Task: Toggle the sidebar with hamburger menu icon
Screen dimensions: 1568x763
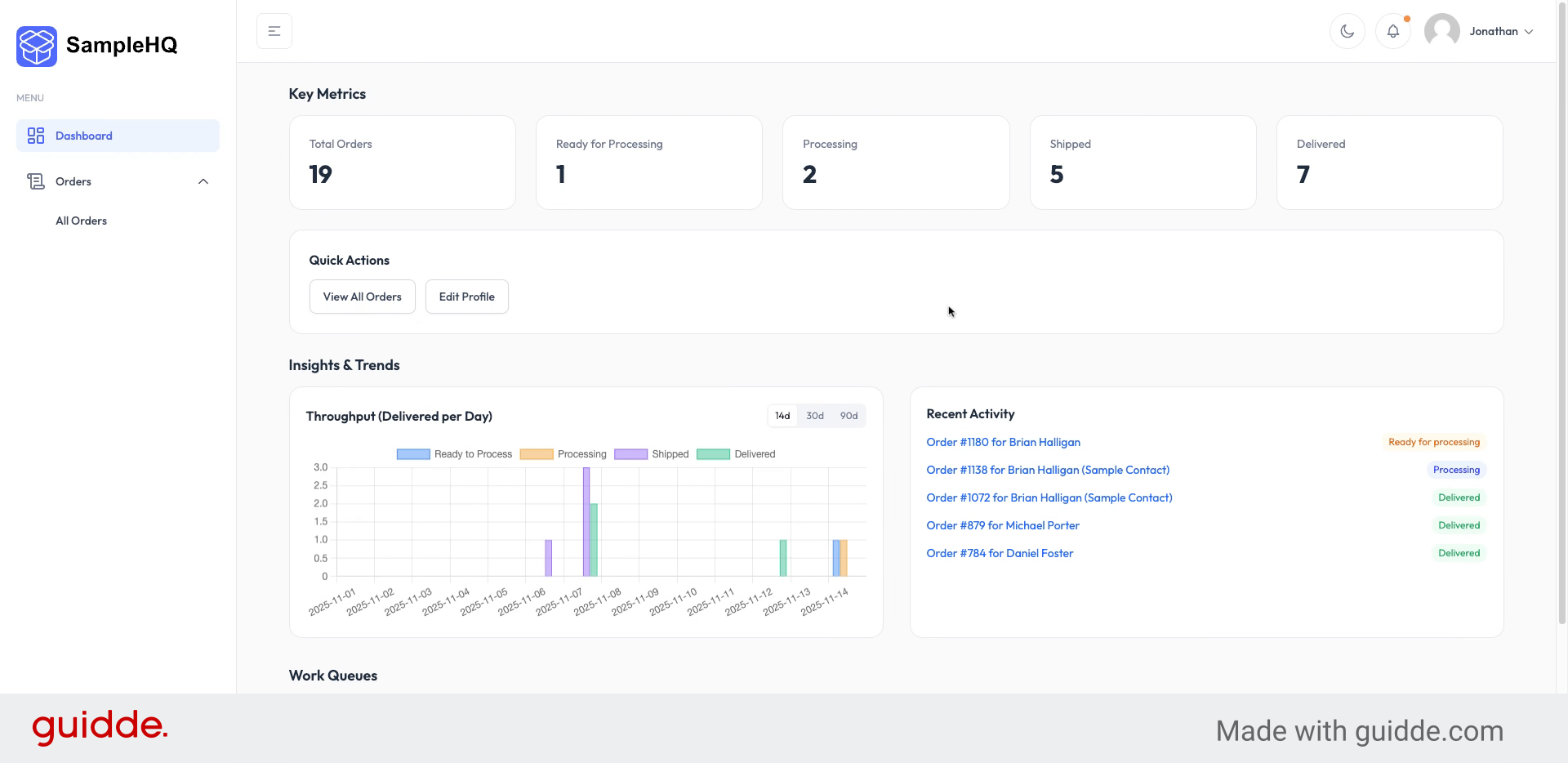Action: point(274,31)
